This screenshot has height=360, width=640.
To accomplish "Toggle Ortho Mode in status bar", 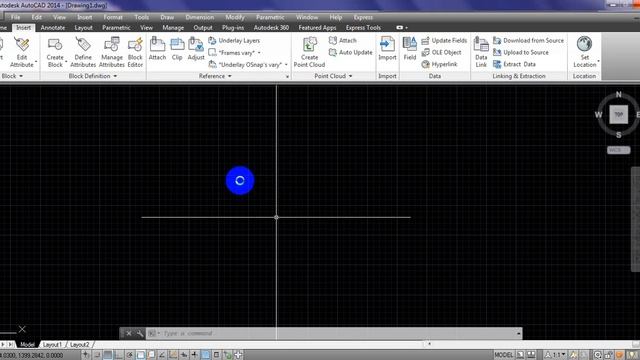I will pyautogui.click(x=118, y=355).
